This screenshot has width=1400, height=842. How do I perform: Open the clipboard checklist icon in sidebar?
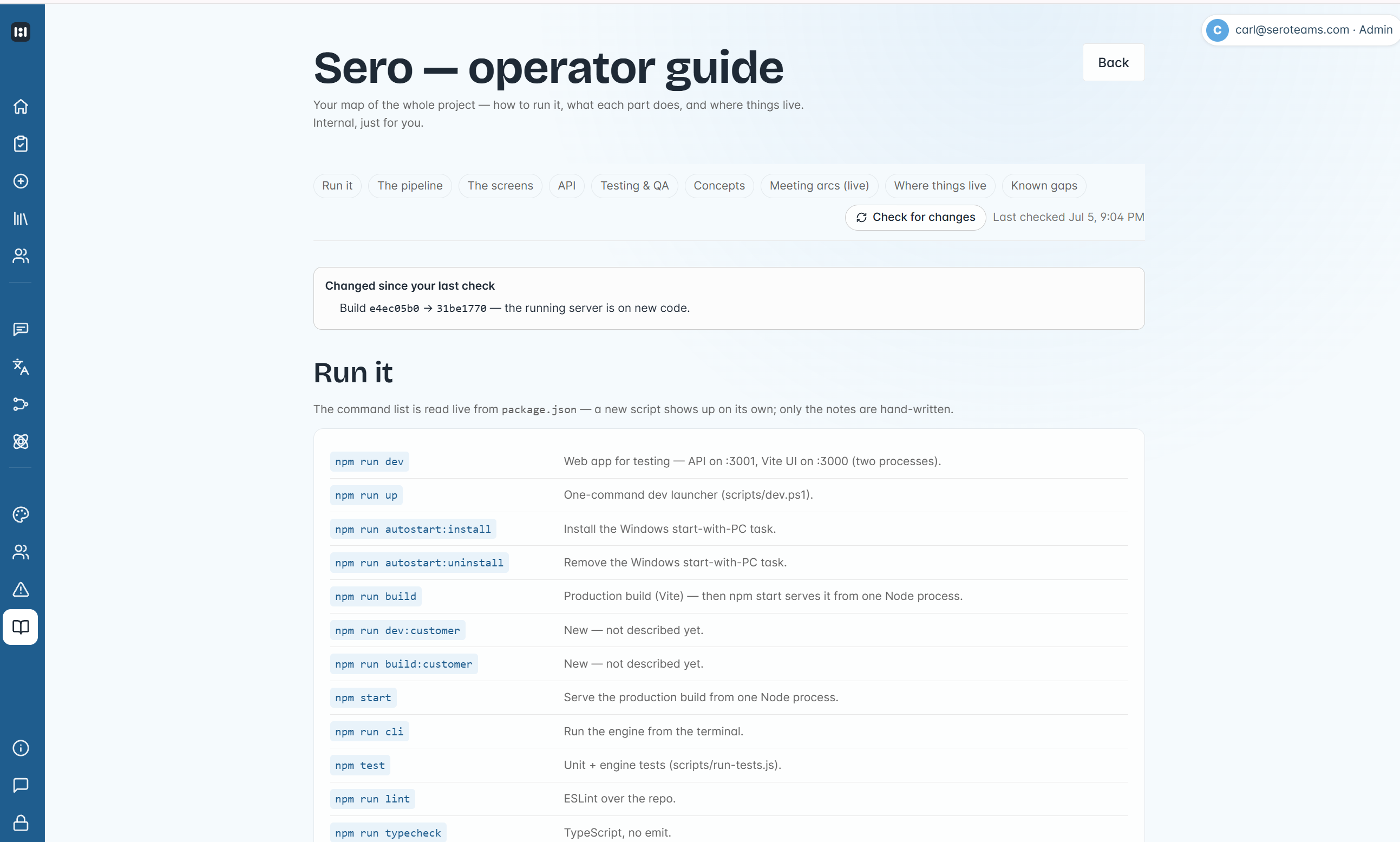pos(21,144)
